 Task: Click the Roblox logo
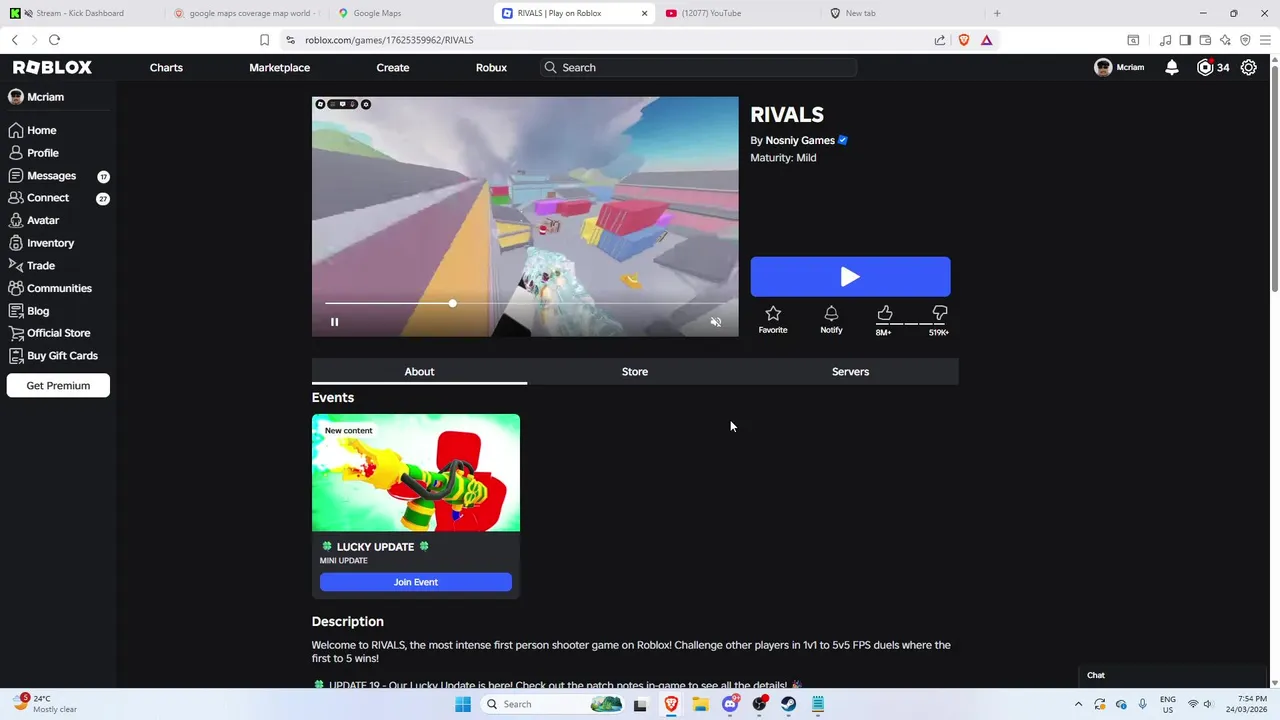pos(52,67)
